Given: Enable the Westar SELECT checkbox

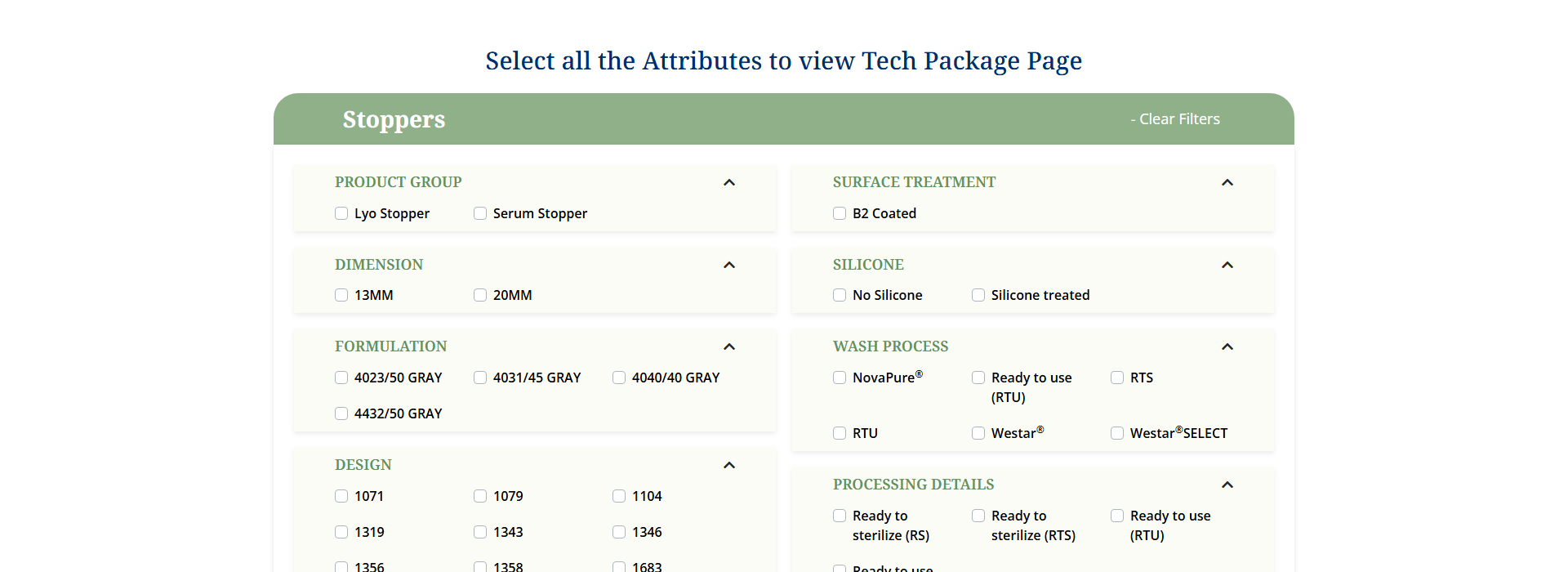Looking at the screenshot, I should (1117, 433).
